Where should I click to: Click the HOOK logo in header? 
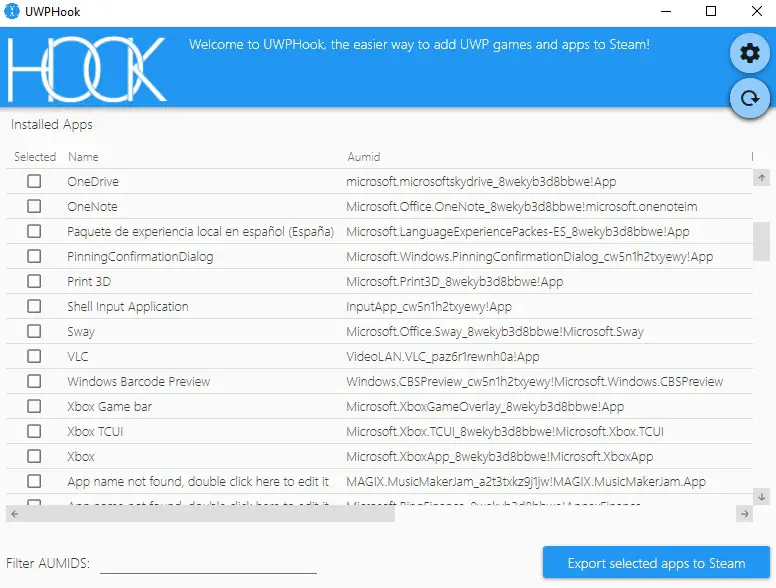87,69
